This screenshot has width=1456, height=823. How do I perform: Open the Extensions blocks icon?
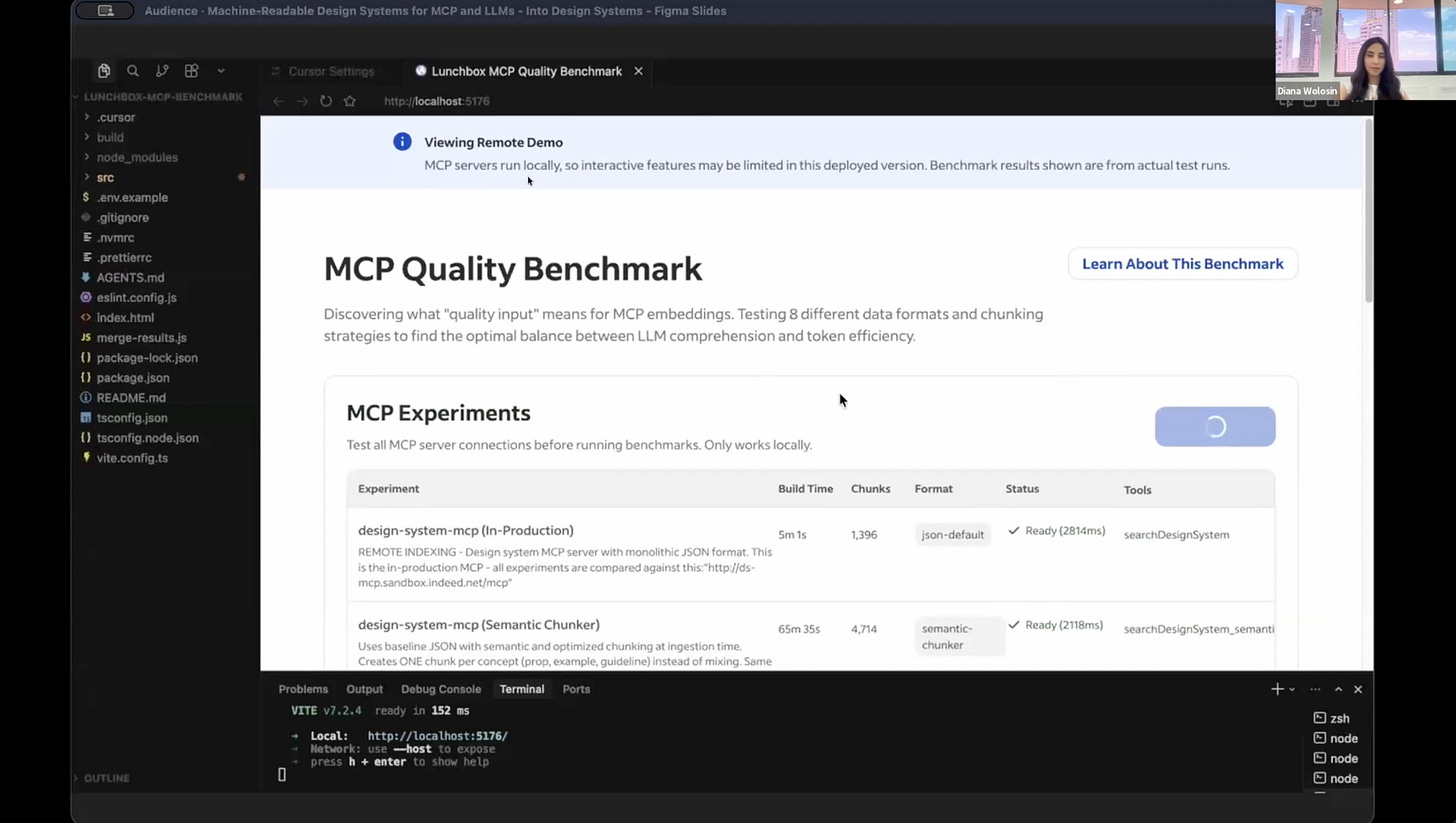(191, 71)
